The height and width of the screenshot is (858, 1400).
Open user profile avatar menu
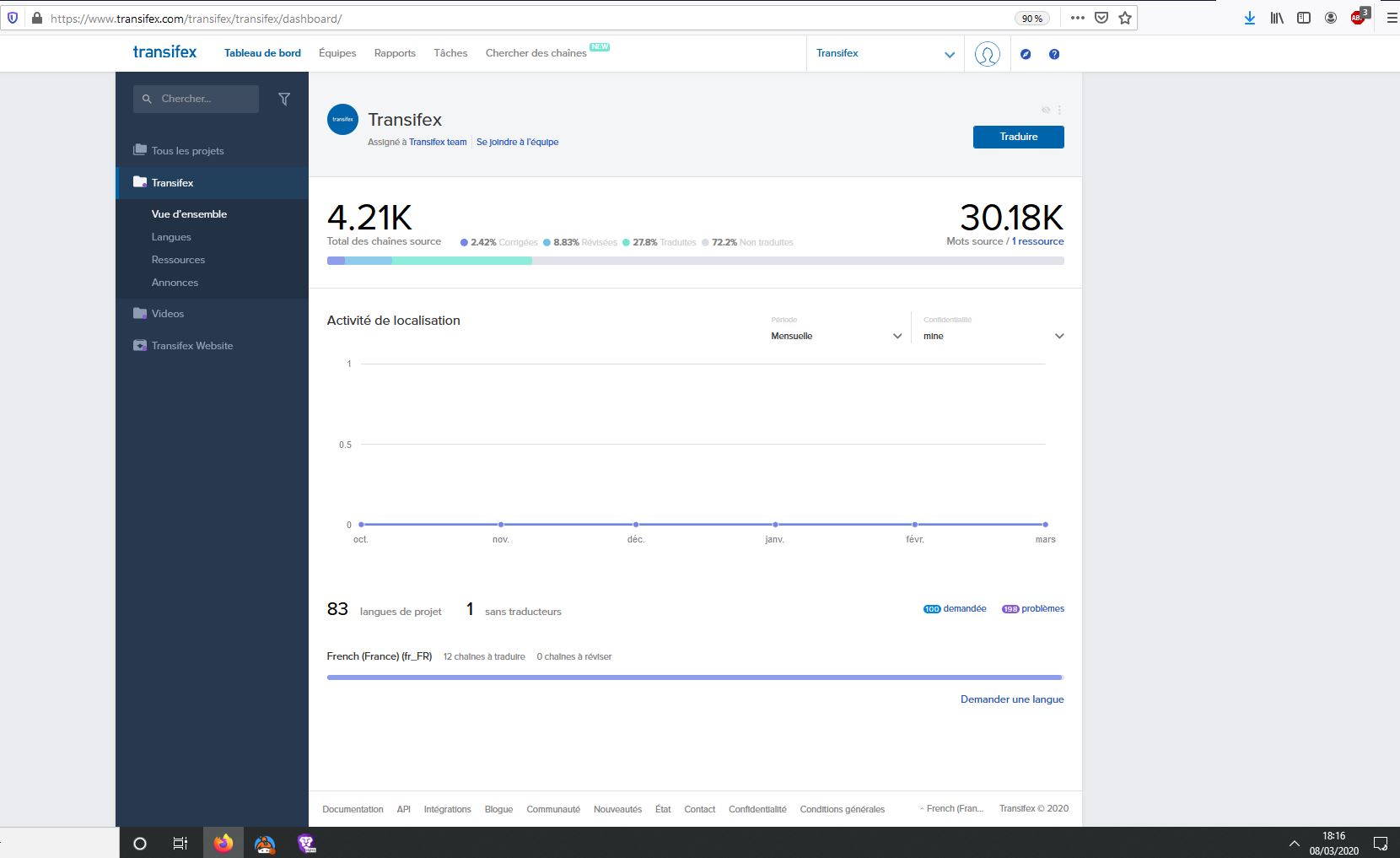pos(987,54)
